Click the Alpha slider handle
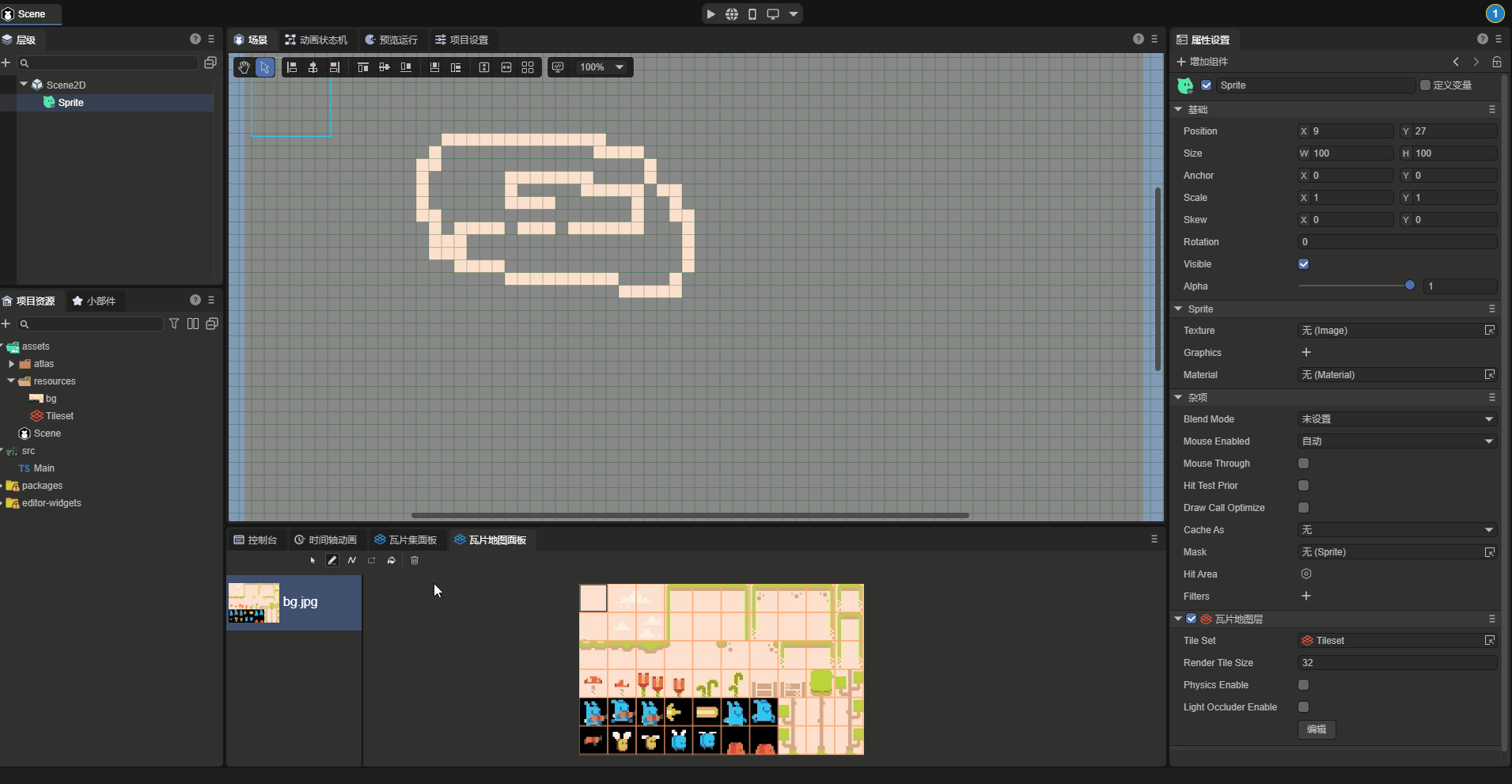1512x784 pixels. tap(1410, 286)
